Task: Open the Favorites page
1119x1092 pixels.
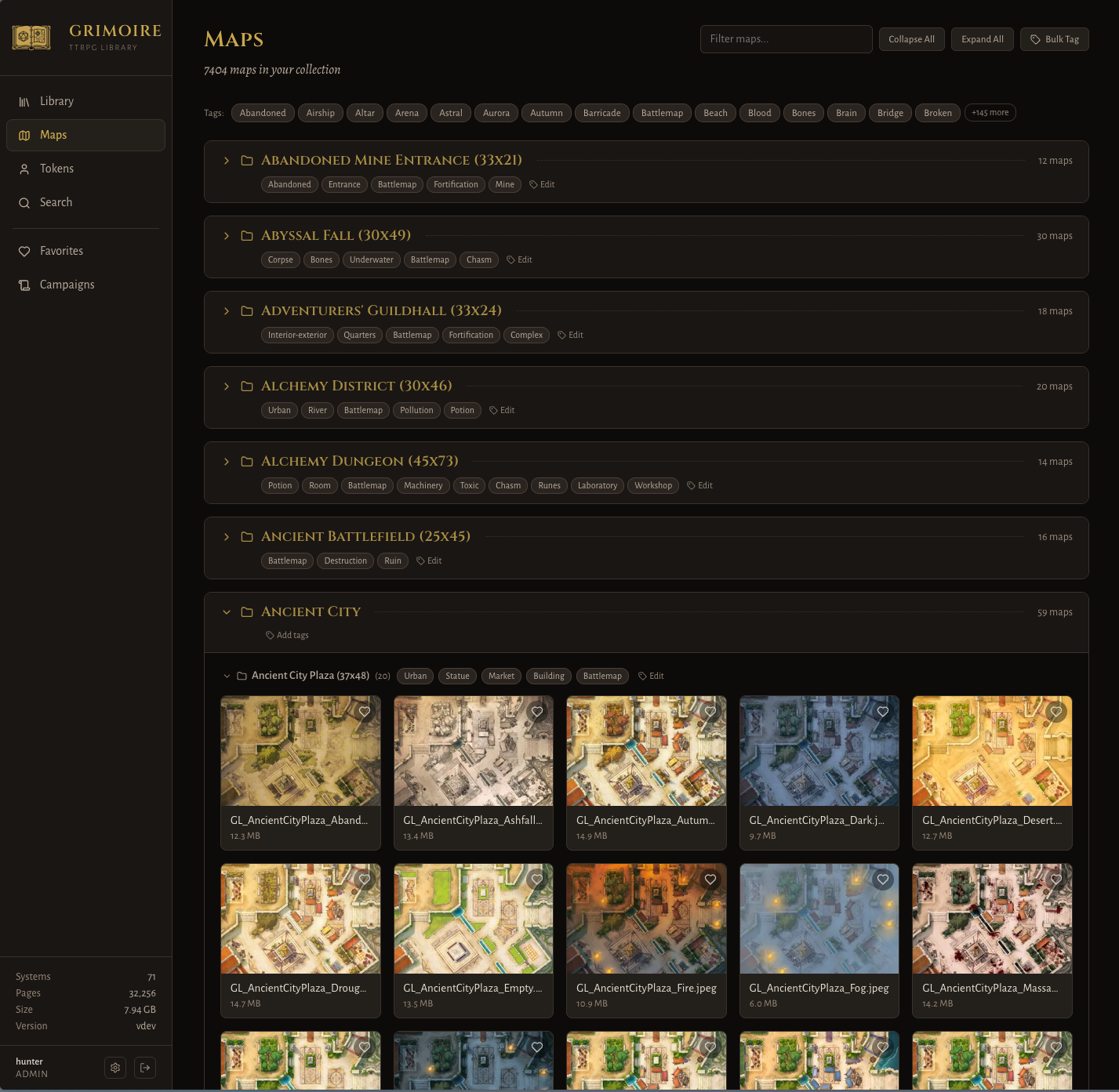Action: [x=85, y=251]
